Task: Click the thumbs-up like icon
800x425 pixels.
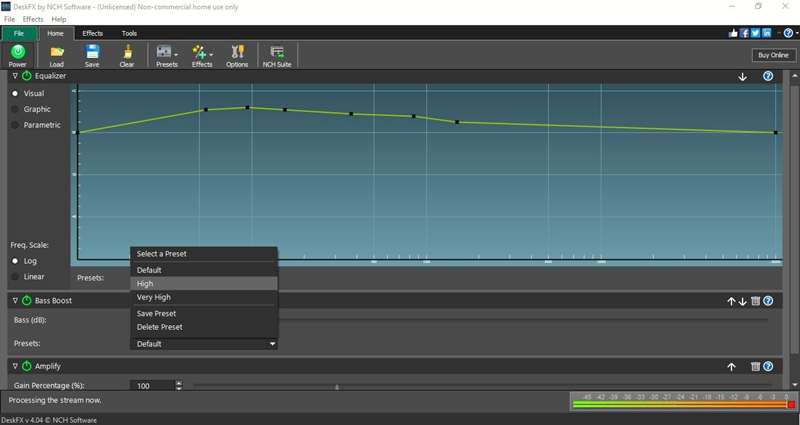Action: coord(733,33)
